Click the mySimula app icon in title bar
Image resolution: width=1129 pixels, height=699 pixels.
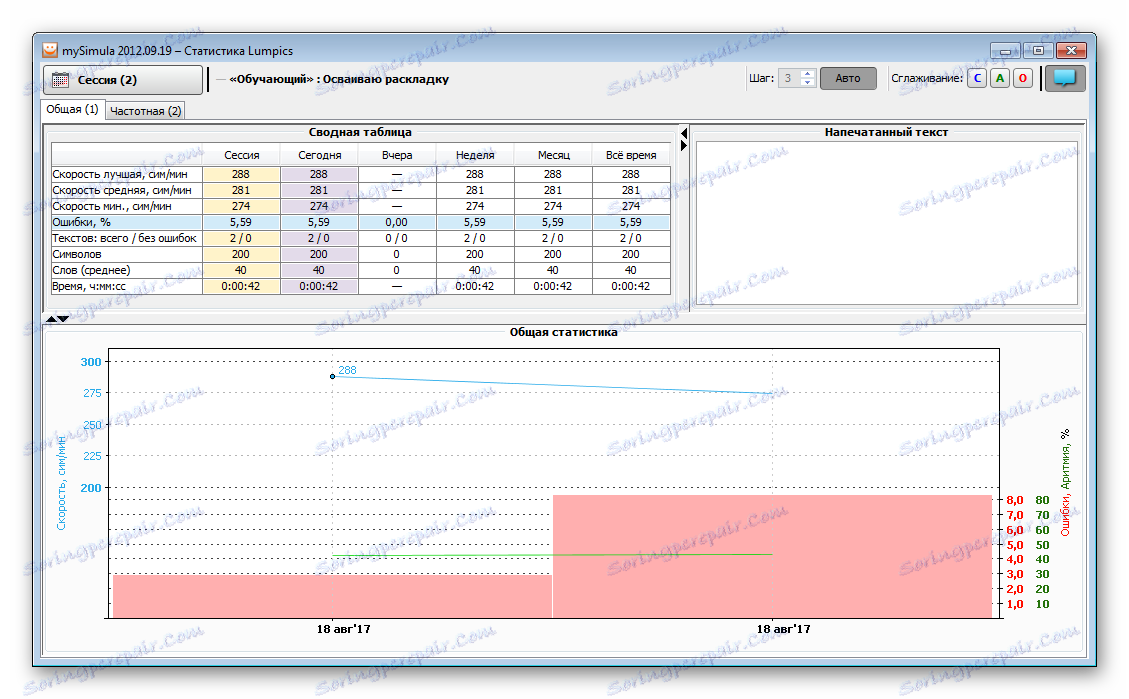click(50, 50)
